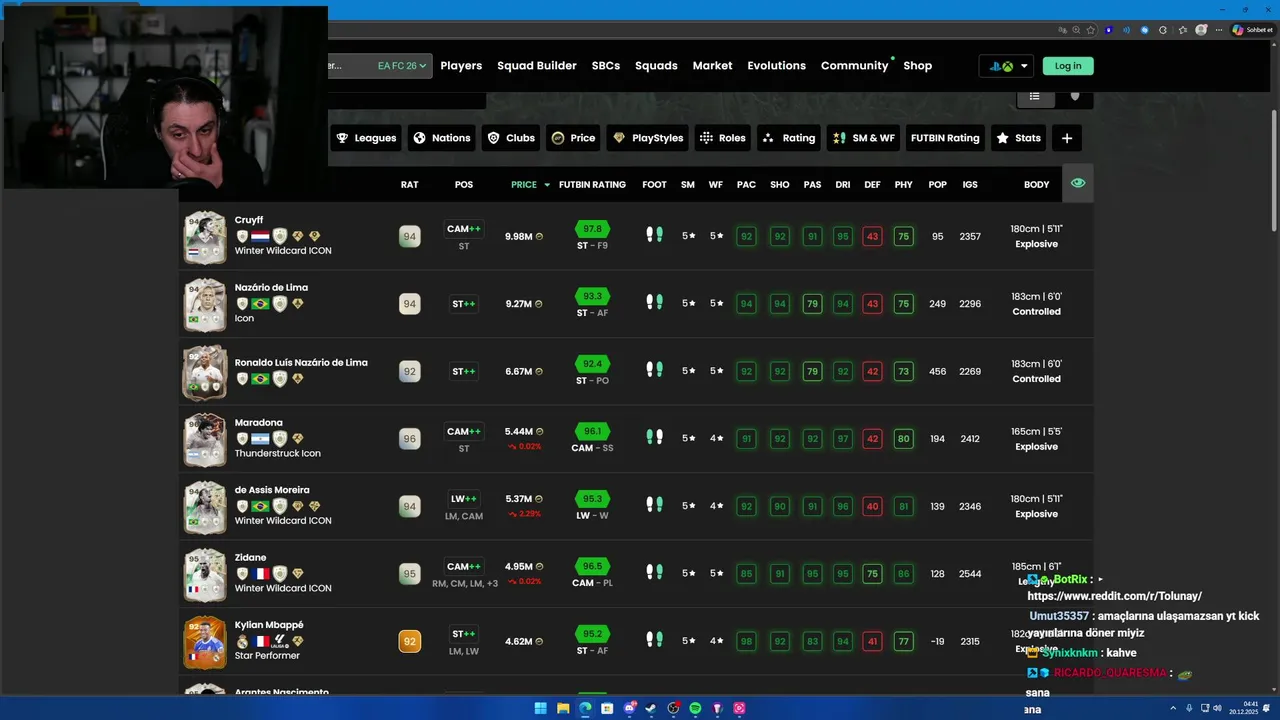
Task: Click Maradona's 96.1 FUTBIN rating badge
Action: point(592,431)
